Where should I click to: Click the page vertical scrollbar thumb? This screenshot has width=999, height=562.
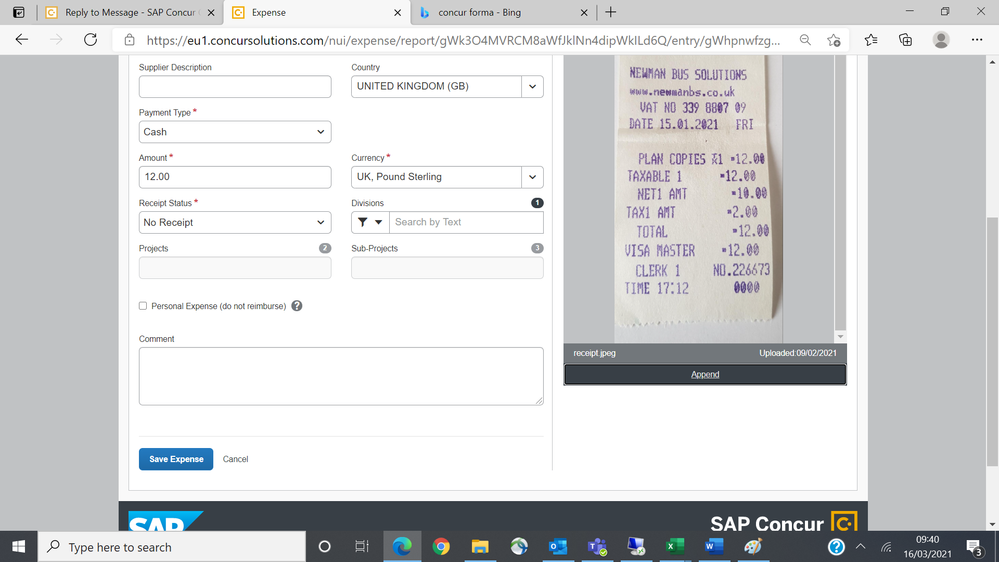(992, 342)
